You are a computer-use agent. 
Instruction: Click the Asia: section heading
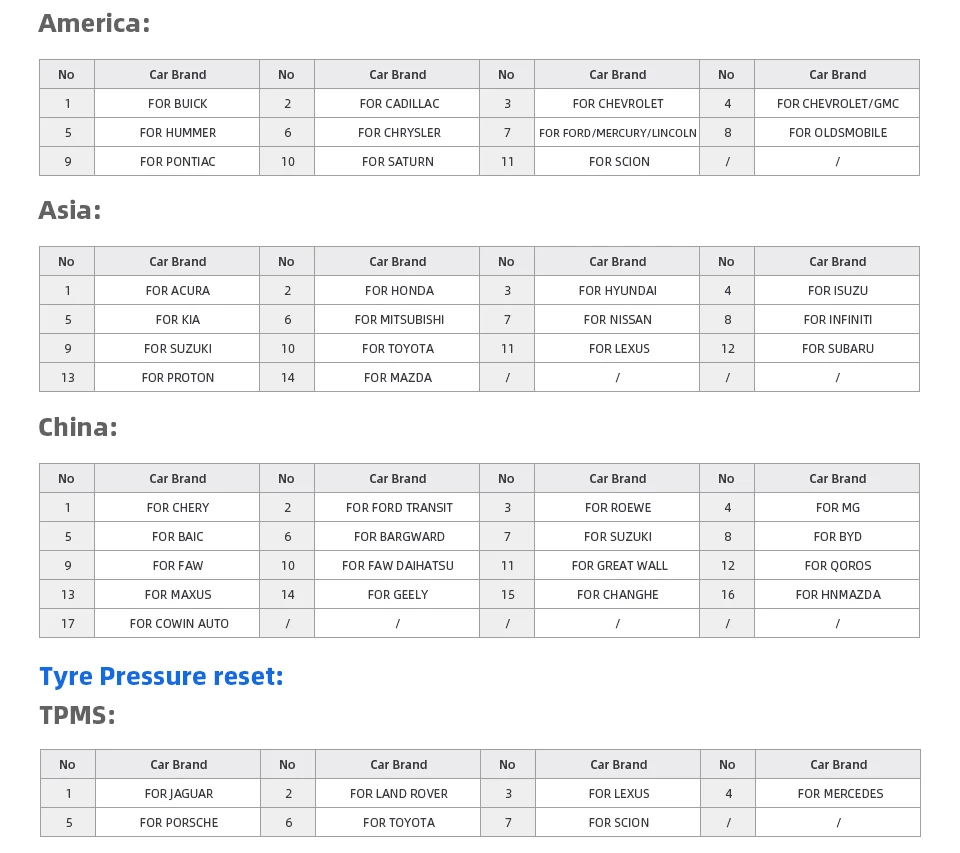70,210
